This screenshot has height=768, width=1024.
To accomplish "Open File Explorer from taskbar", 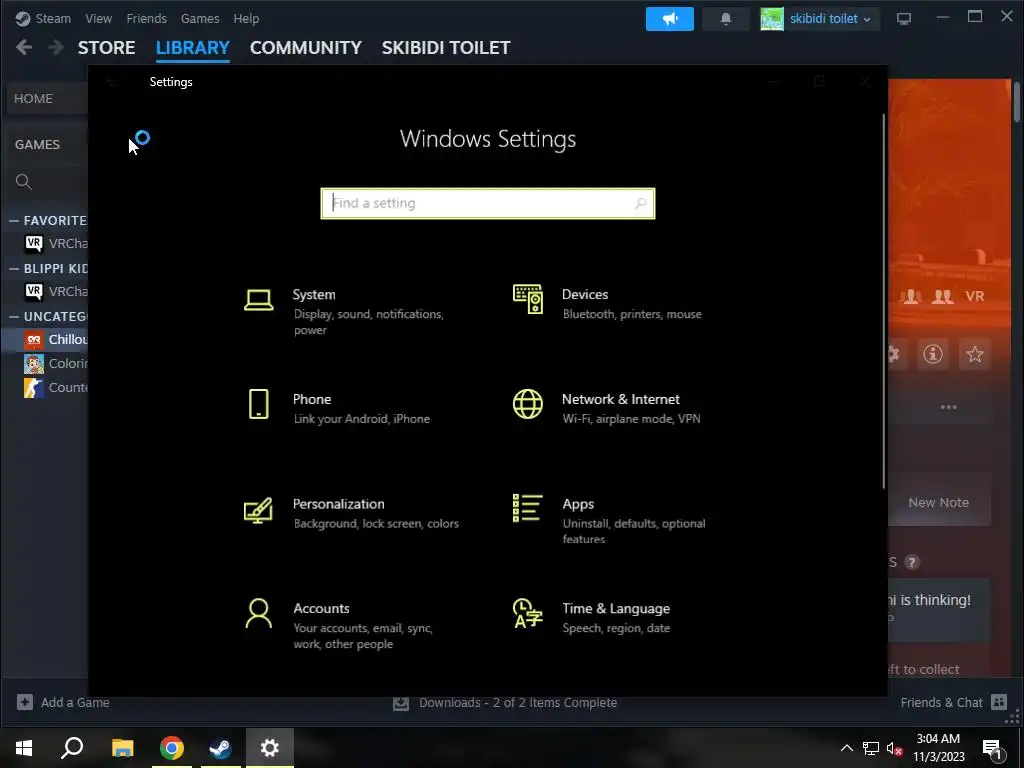I will [122, 748].
